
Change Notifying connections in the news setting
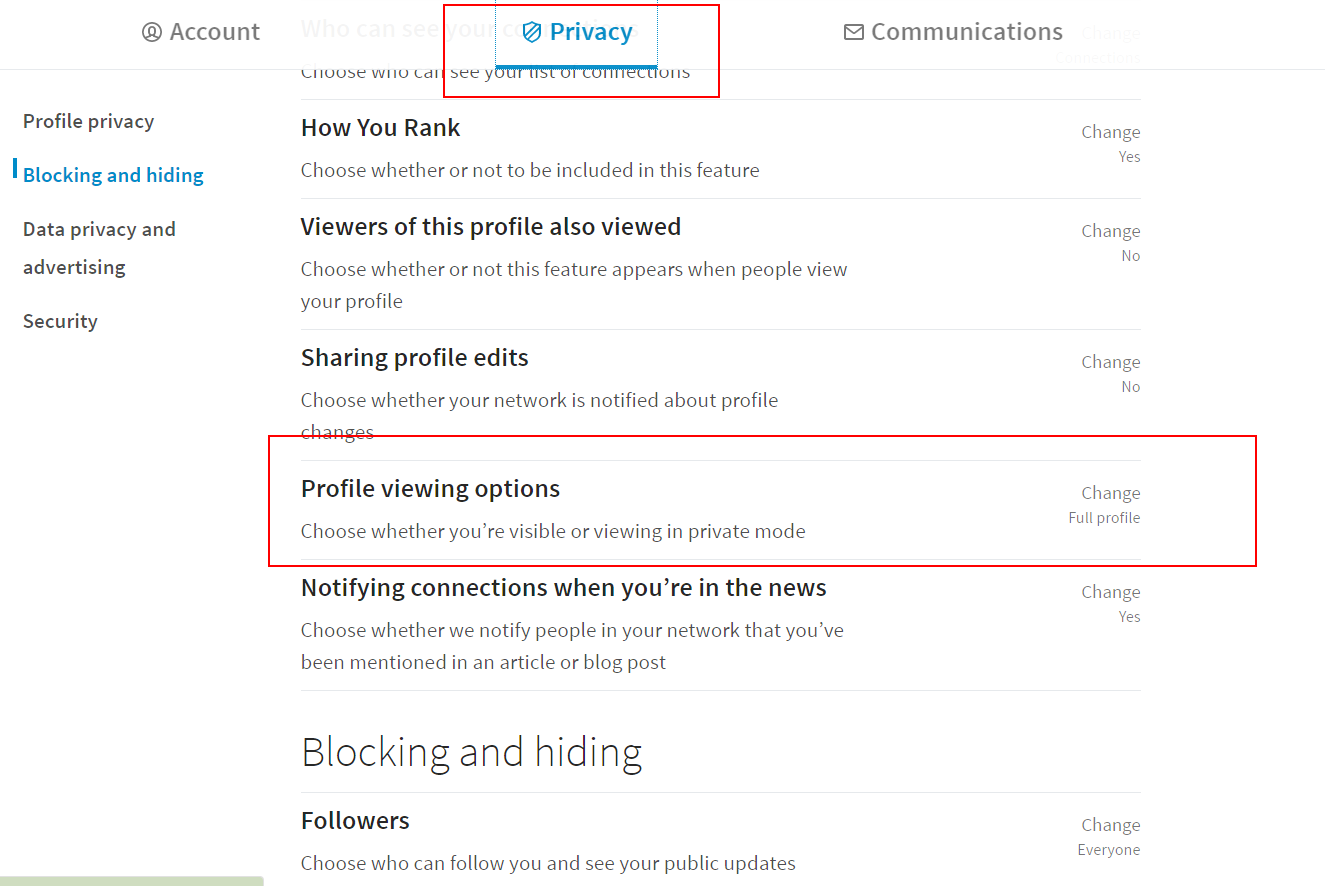[x=1110, y=592]
